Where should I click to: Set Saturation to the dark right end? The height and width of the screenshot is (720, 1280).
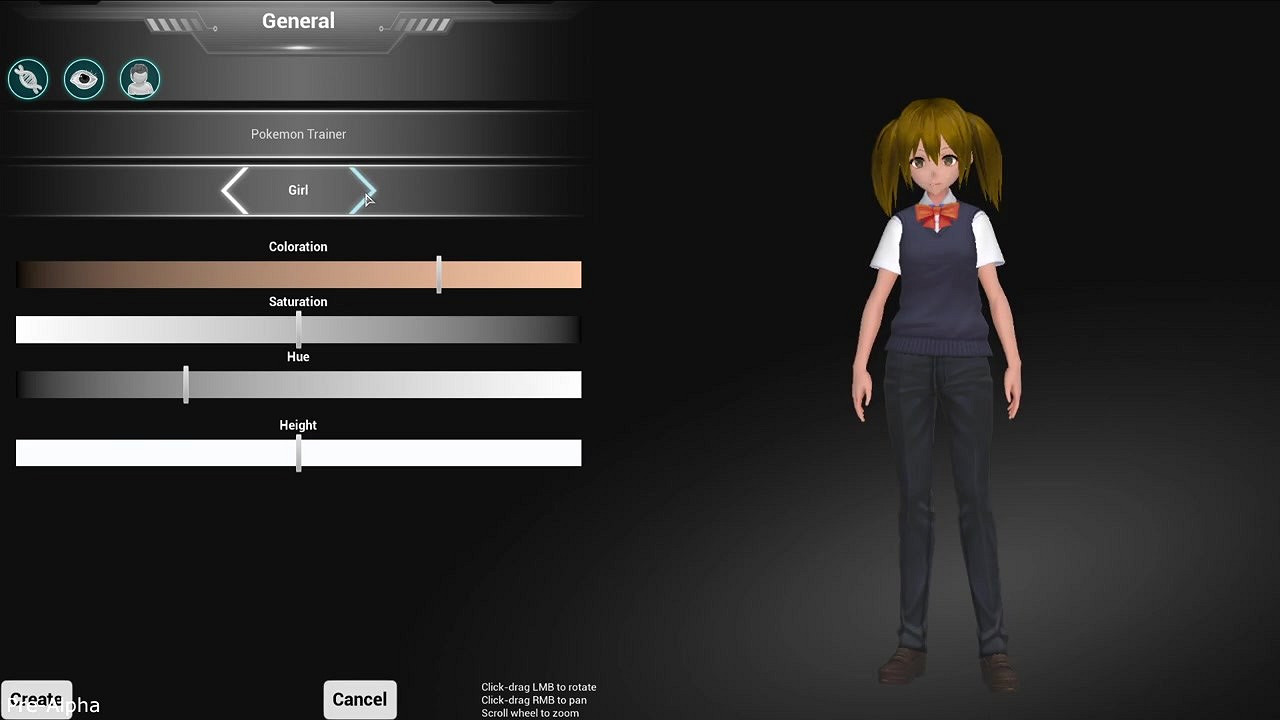(577, 329)
